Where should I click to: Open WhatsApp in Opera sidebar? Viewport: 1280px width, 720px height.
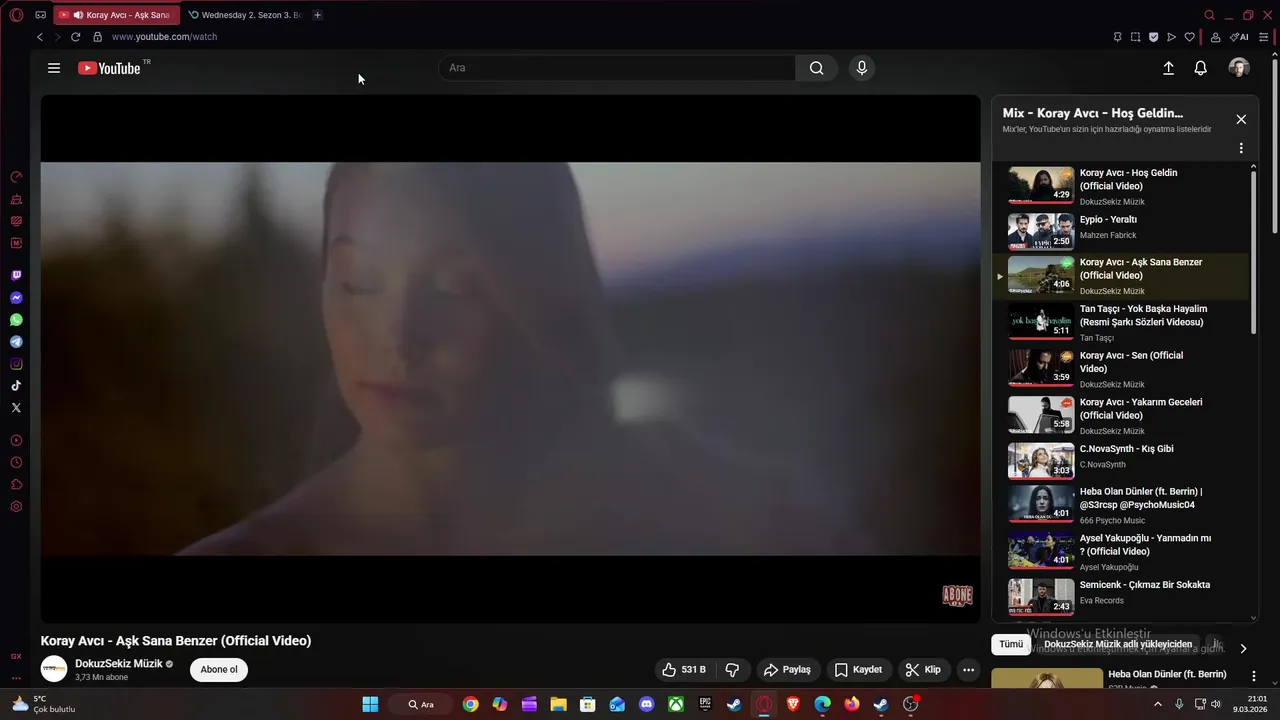coord(16,320)
